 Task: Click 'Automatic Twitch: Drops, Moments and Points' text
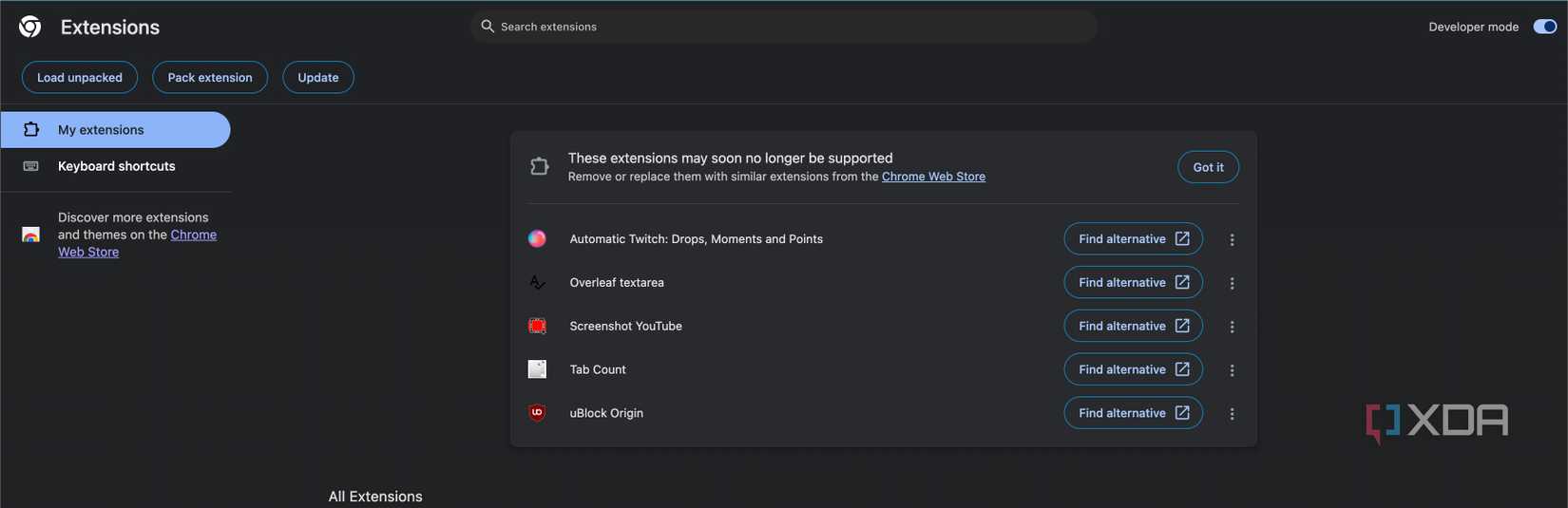click(x=696, y=239)
